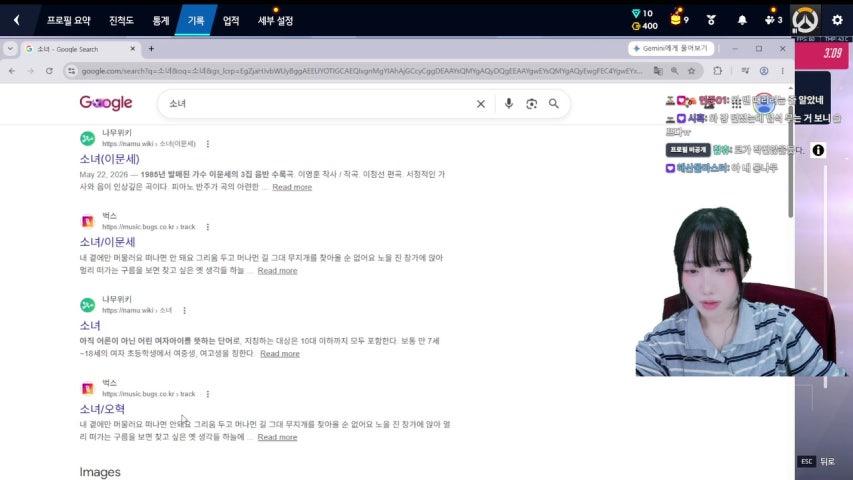
Task: Switch to the 세부 설정 tab
Action: 275,21
